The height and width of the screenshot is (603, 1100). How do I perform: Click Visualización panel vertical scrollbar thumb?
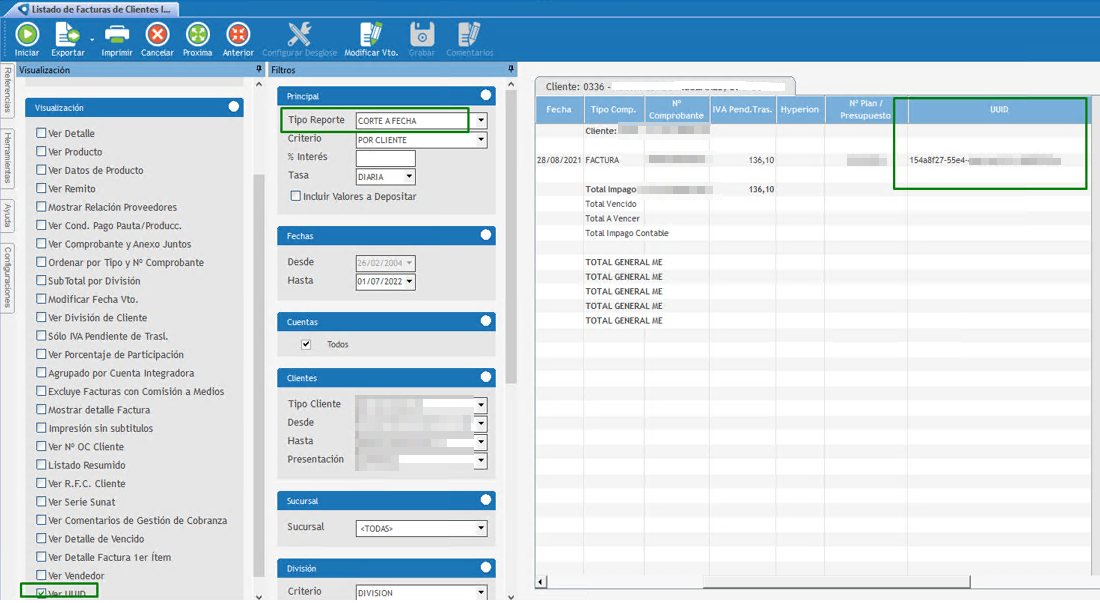coord(259,375)
